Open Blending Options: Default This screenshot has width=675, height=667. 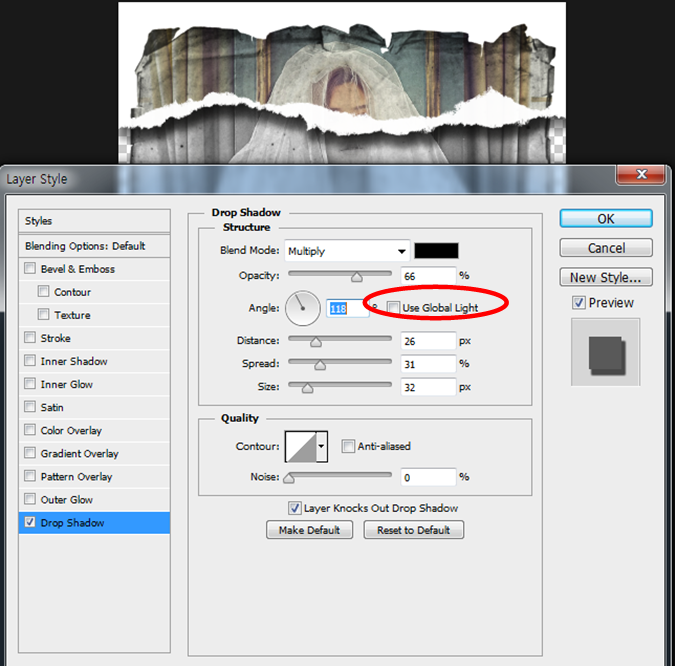tap(94, 246)
